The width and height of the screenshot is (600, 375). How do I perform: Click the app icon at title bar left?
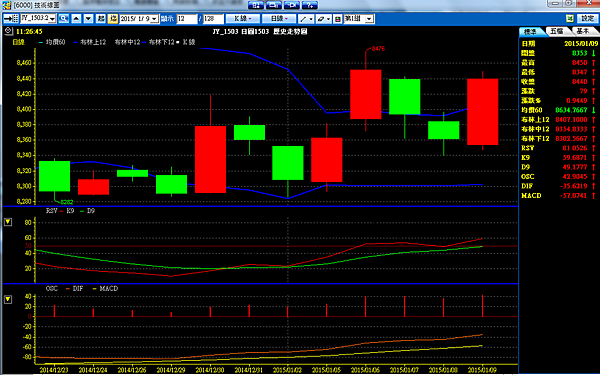7,5
